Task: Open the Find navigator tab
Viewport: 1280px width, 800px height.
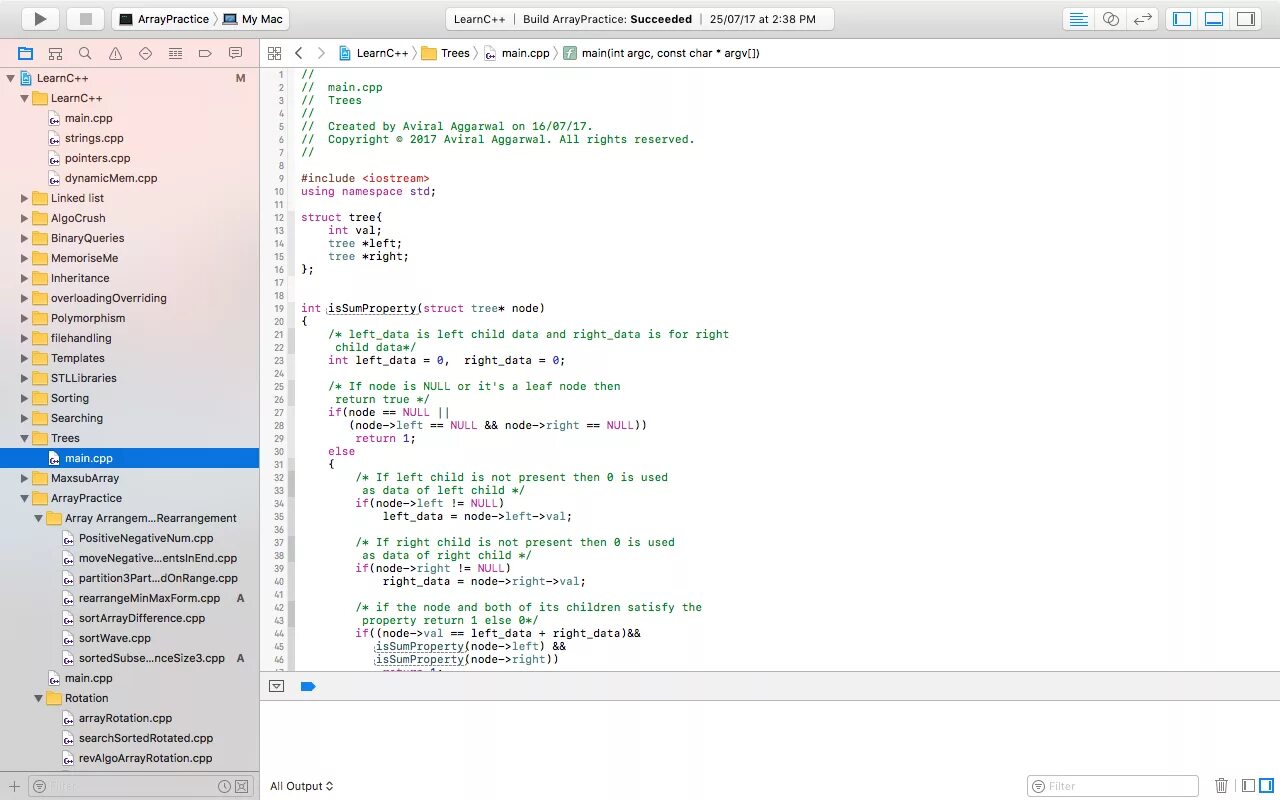Action: click(x=85, y=53)
